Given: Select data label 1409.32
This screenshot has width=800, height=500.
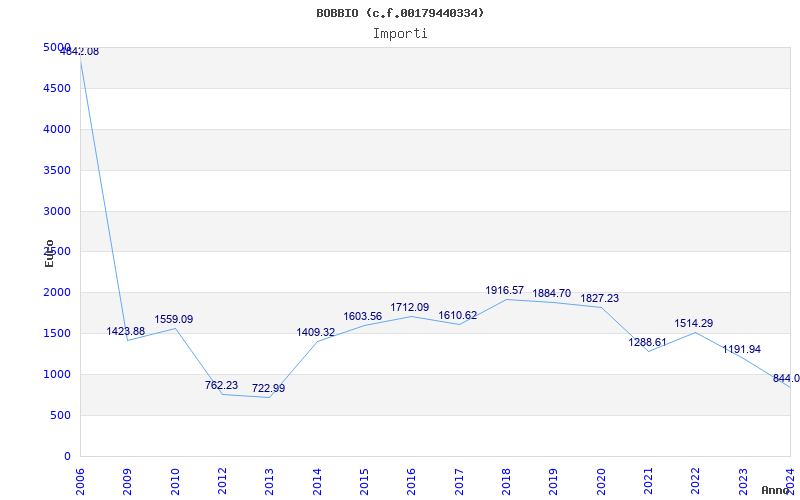Looking at the screenshot, I should pyautogui.click(x=316, y=333).
